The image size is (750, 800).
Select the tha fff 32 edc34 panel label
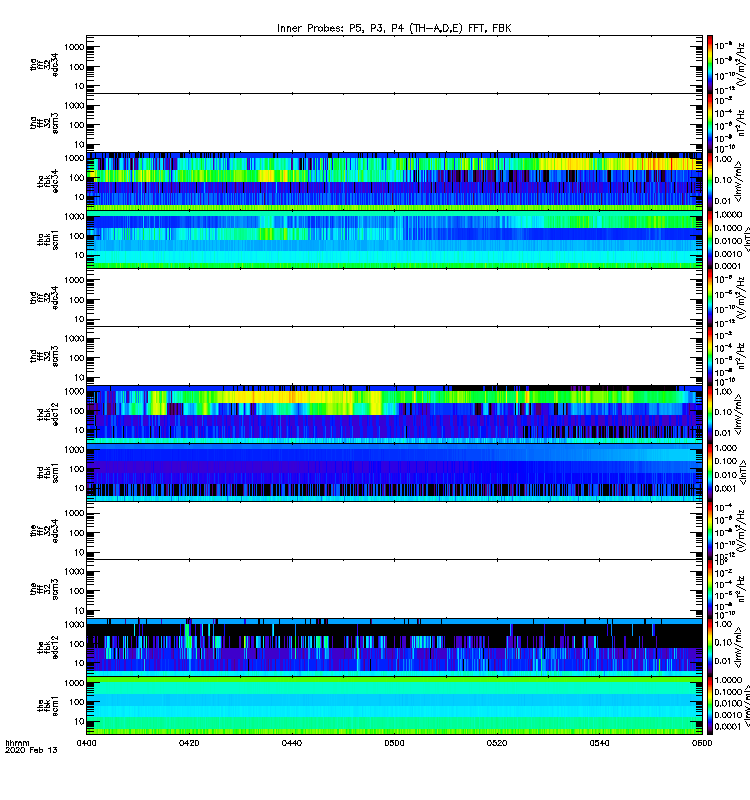pyautogui.click(x=44, y=64)
